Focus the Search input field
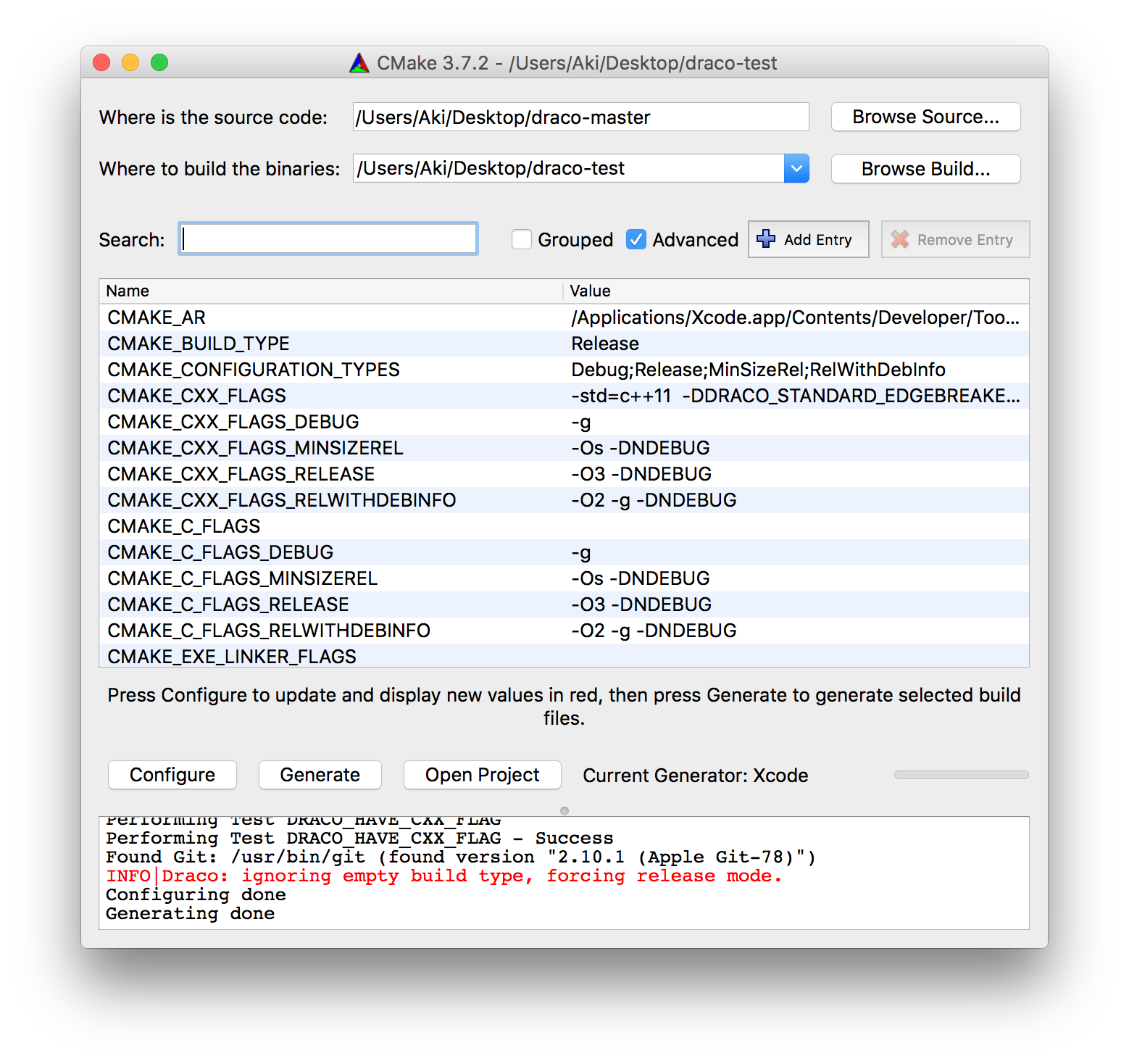Viewport: 1129px width, 1064px height. pyautogui.click(x=328, y=239)
